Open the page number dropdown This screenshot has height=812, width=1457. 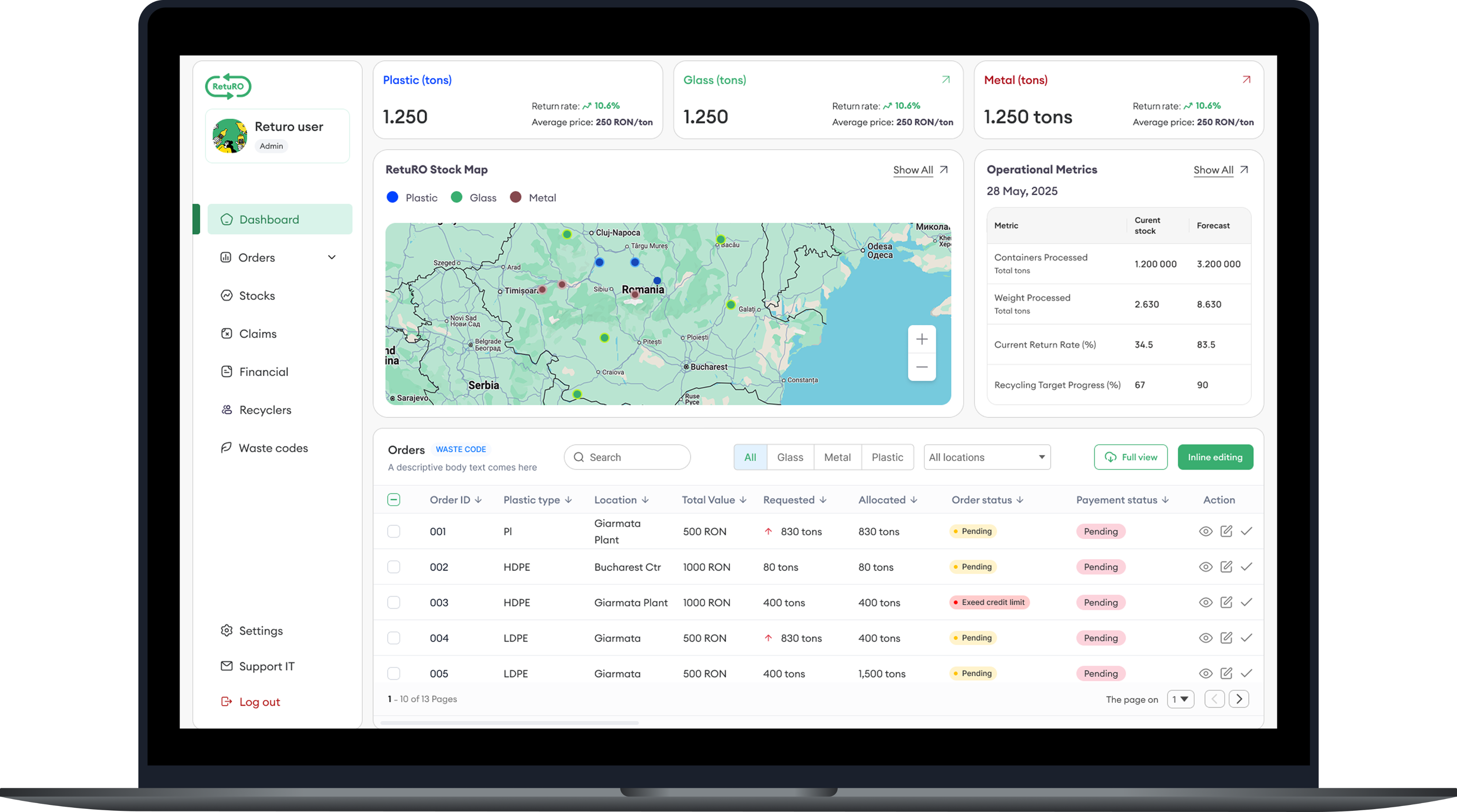[x=1180, y=699]
